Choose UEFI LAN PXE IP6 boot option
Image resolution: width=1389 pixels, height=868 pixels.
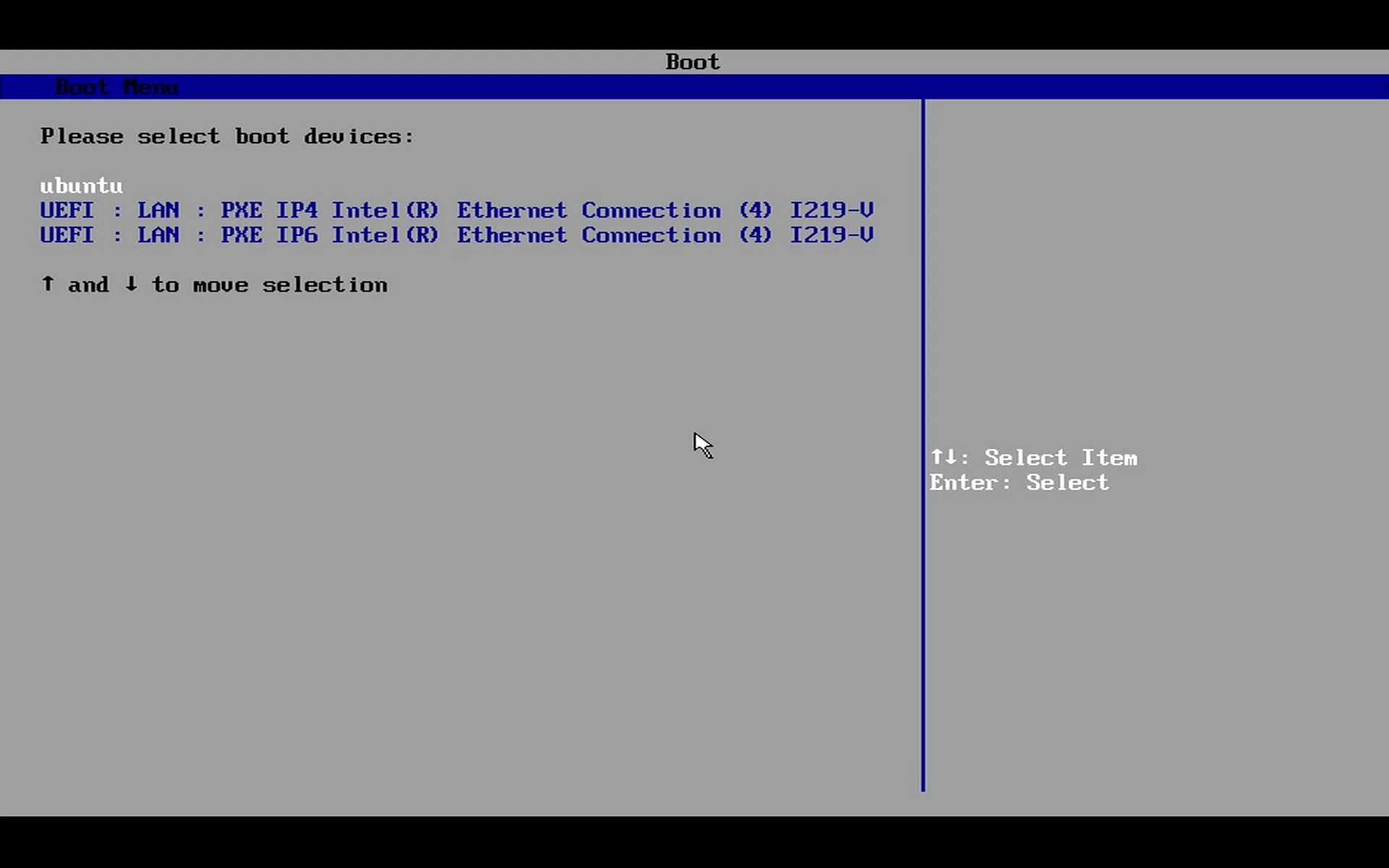pyautogui.click(x=456, y=235)
